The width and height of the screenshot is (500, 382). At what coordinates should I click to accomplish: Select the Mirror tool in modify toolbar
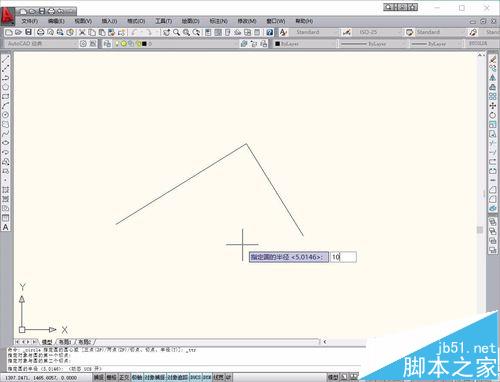coord(493,78)
